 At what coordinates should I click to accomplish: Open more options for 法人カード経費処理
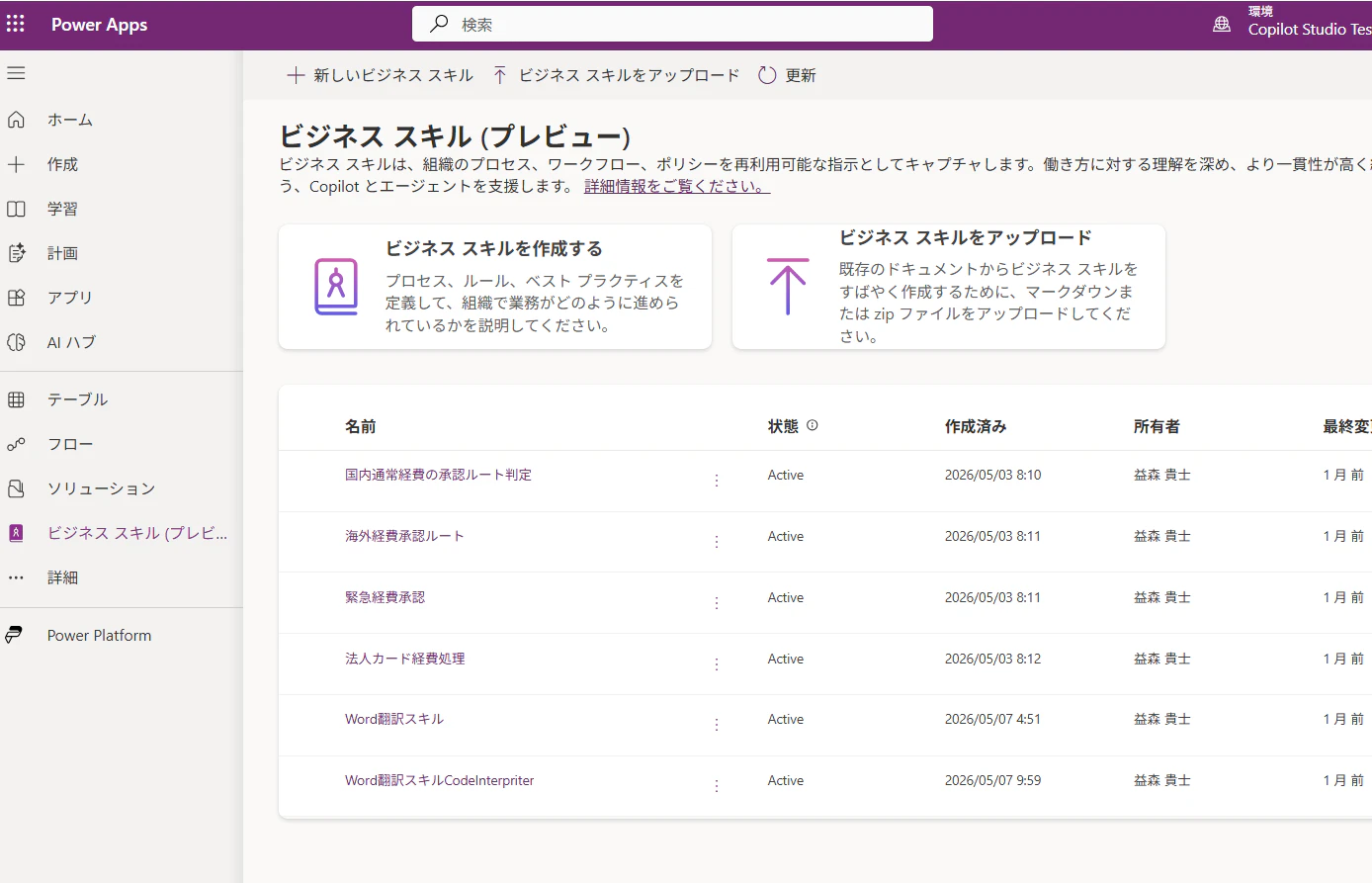pyautogui.click(x=717, y=664)
